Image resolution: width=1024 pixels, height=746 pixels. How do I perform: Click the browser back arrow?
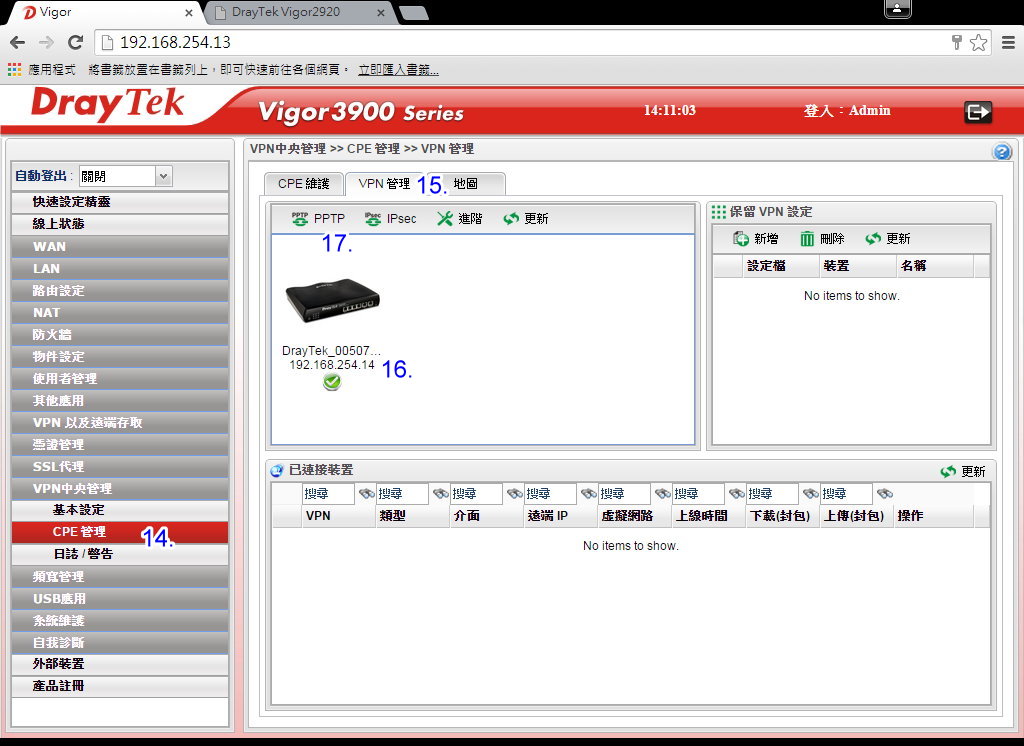(18, 42)
